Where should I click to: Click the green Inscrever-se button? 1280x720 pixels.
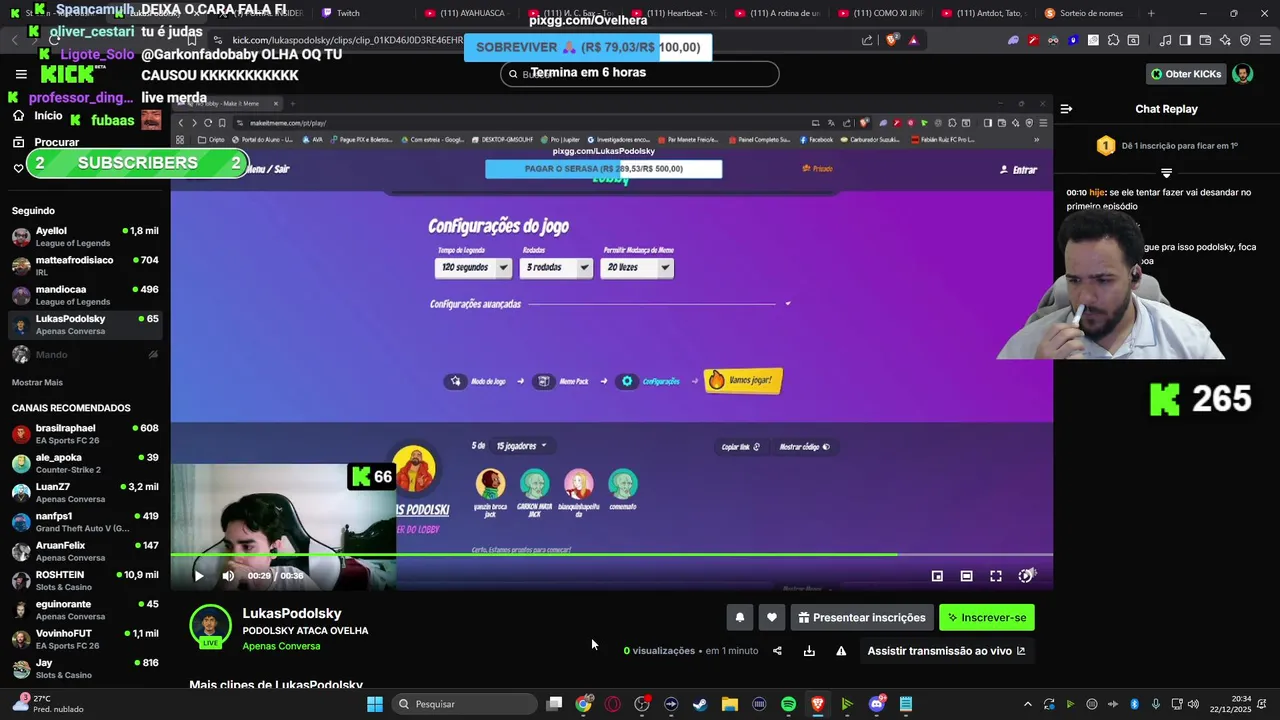(x=987, y=618)
